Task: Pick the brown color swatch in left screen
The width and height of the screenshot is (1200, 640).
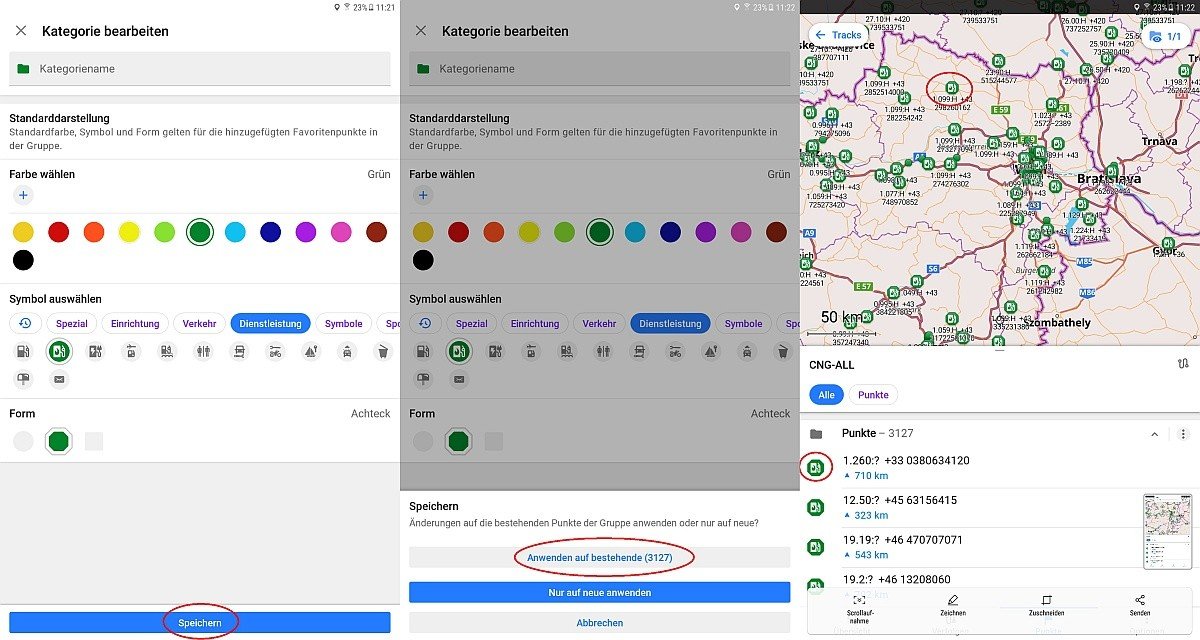Action: click(376, 232)
